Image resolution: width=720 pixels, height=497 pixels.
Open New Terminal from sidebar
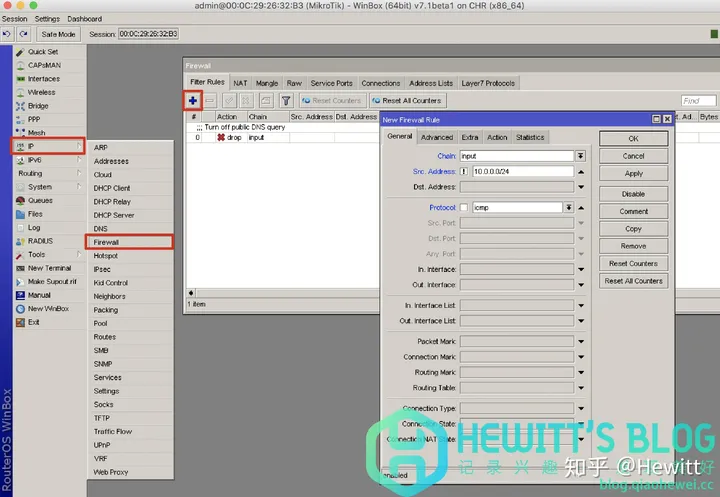(x=49, y=268)
